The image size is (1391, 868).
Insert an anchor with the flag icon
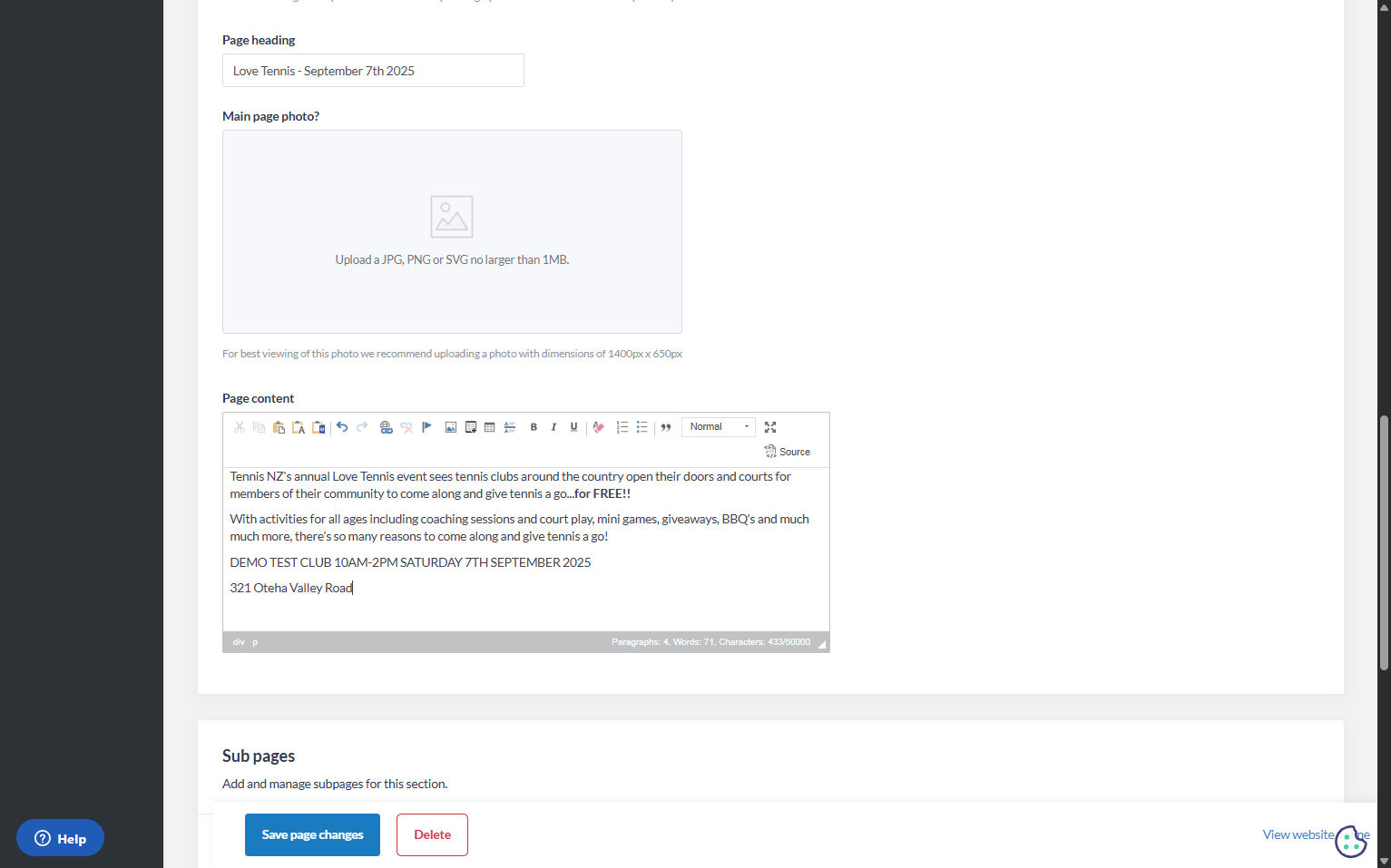[x=426, y=427]
